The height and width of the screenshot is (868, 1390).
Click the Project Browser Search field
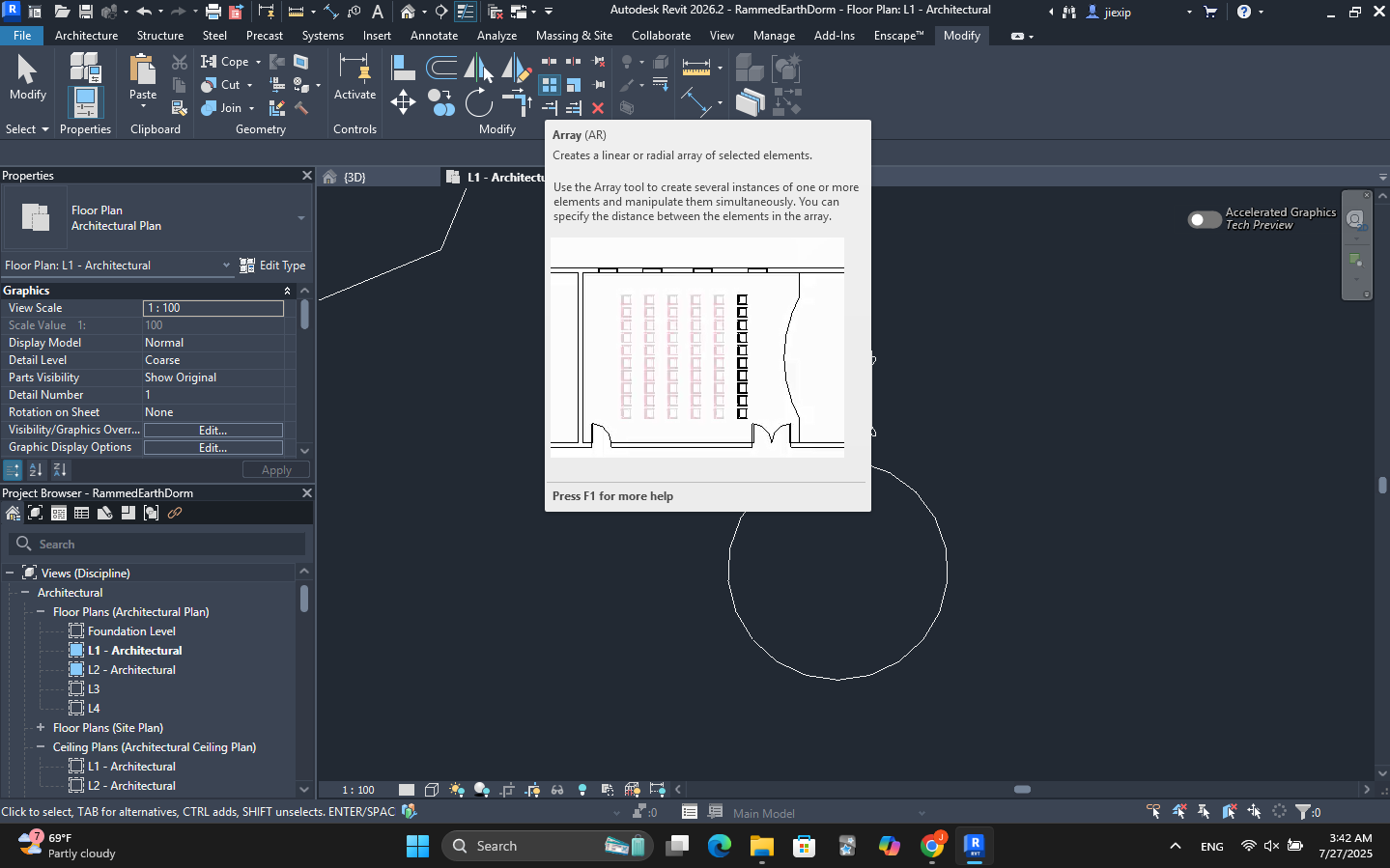point(158,545)
